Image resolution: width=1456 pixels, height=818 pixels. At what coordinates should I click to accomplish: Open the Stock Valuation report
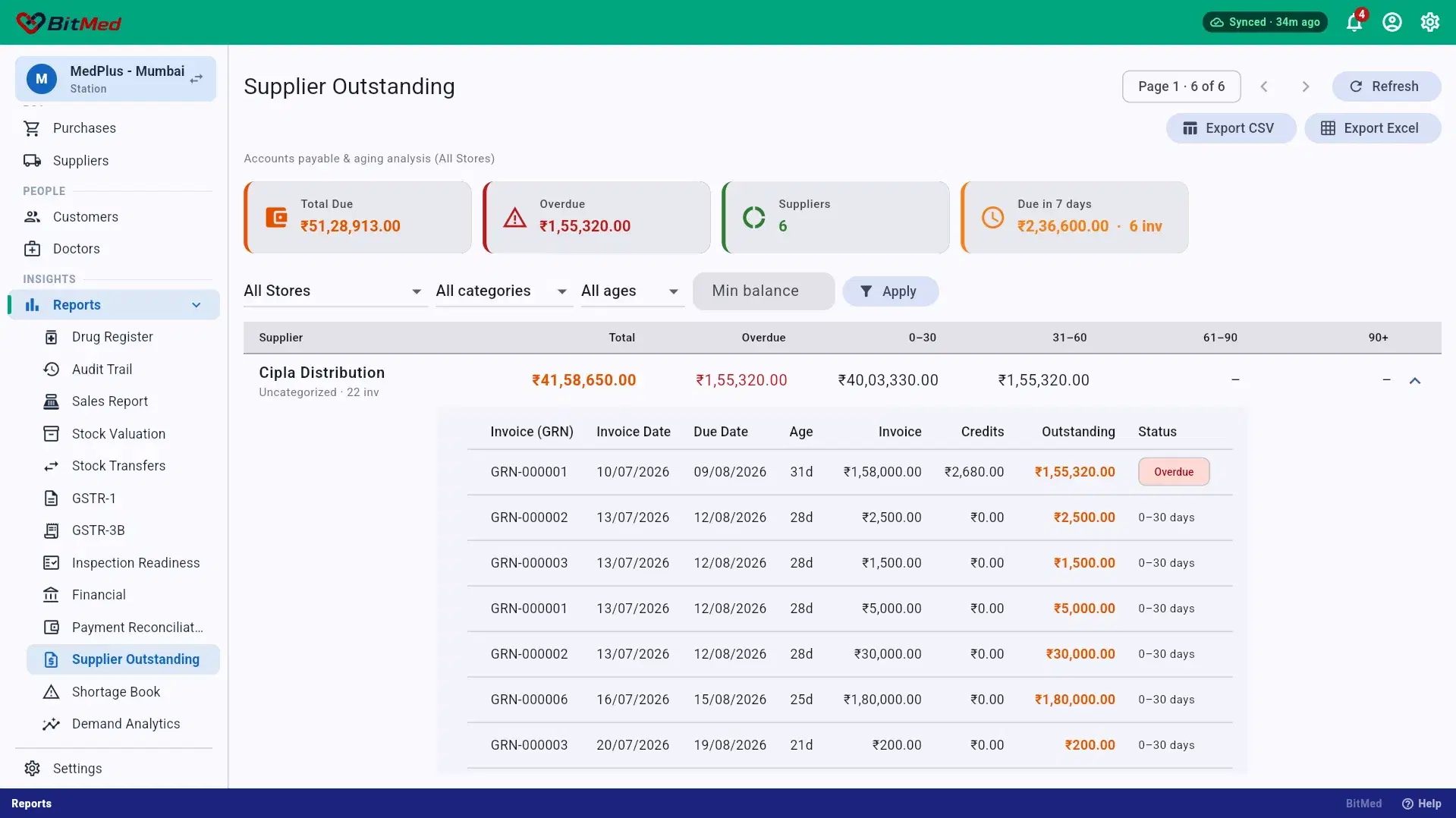(123, 434)
